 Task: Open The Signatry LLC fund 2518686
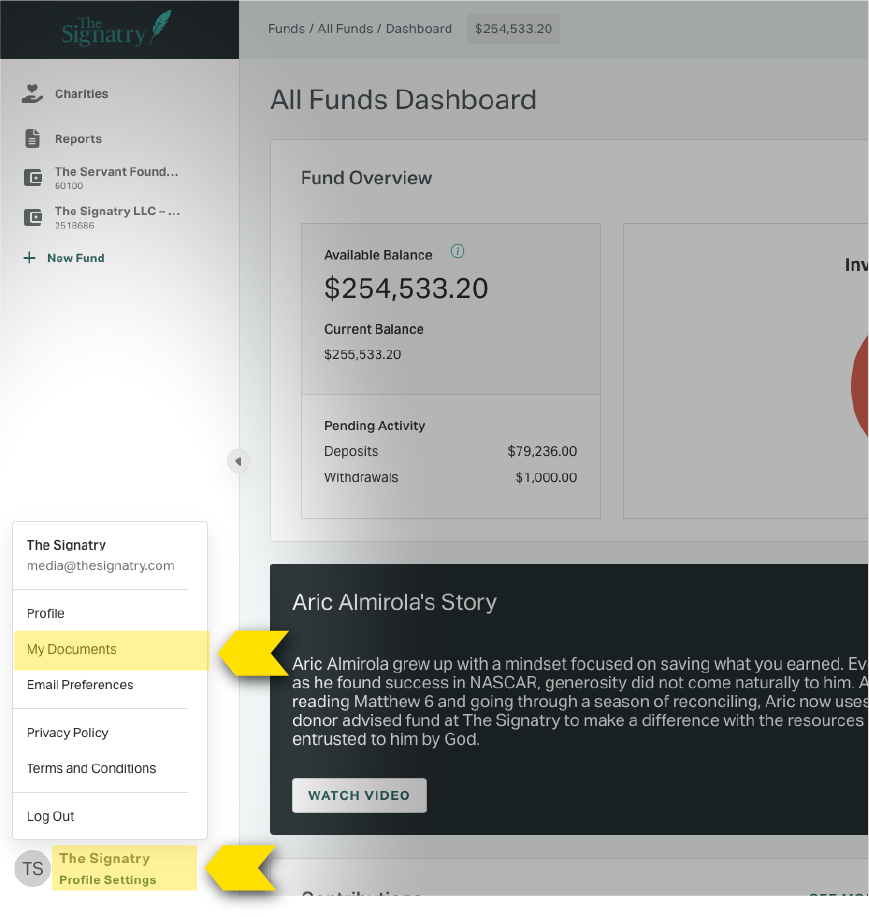click(118, 218)
